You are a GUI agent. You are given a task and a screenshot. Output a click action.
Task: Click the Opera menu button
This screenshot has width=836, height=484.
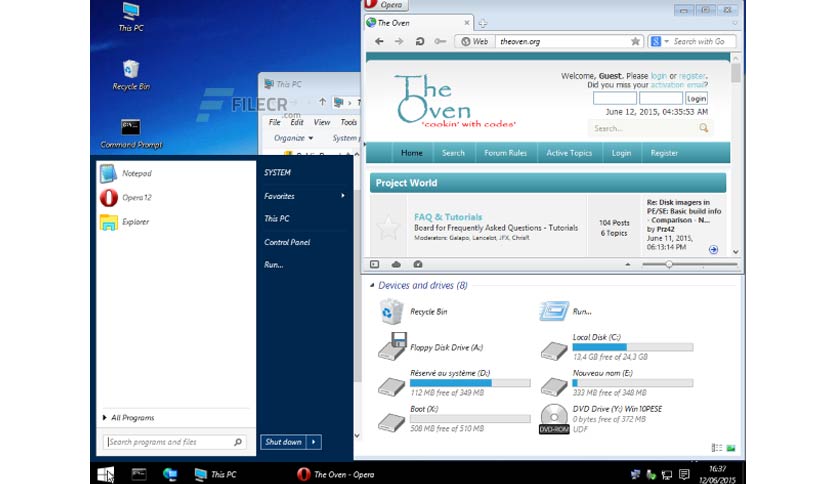[x=387, y=5]
